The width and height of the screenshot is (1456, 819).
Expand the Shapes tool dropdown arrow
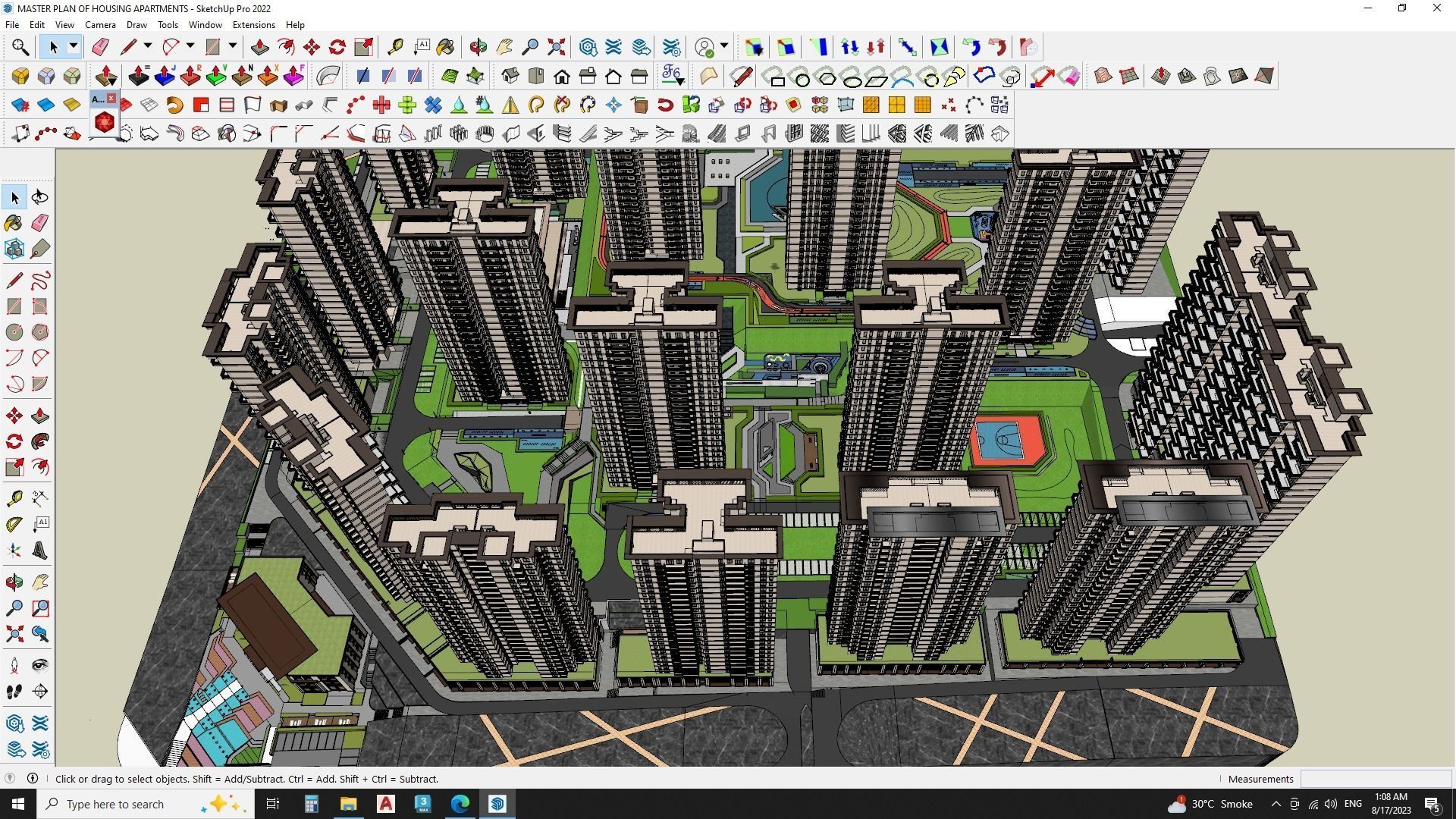click(233, 46)
